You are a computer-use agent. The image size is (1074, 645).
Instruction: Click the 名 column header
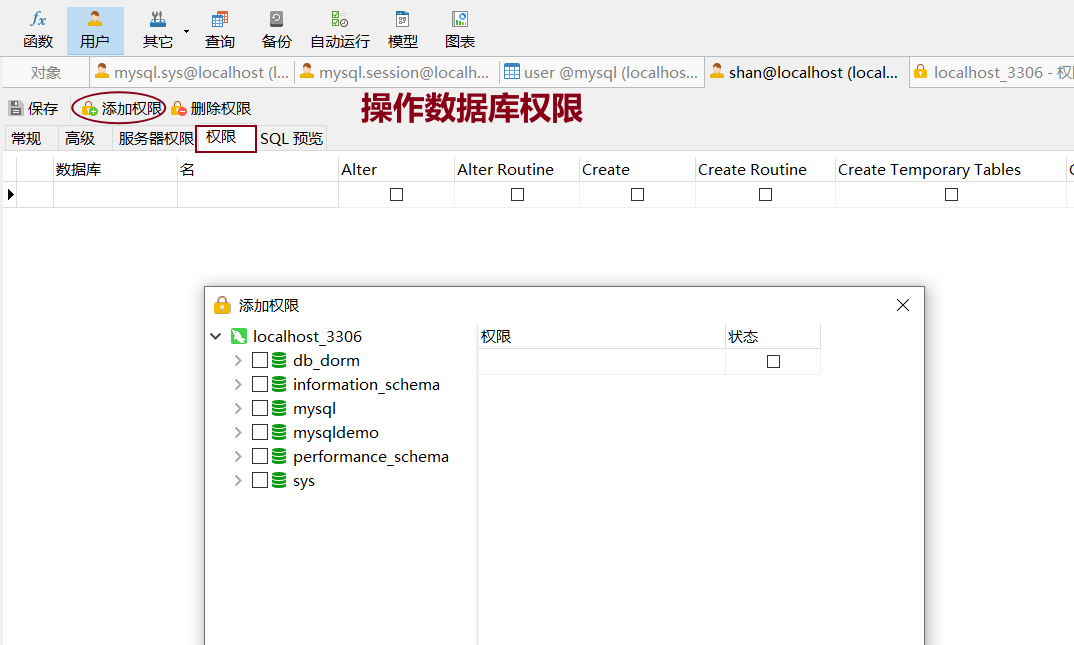click(258, 169)
